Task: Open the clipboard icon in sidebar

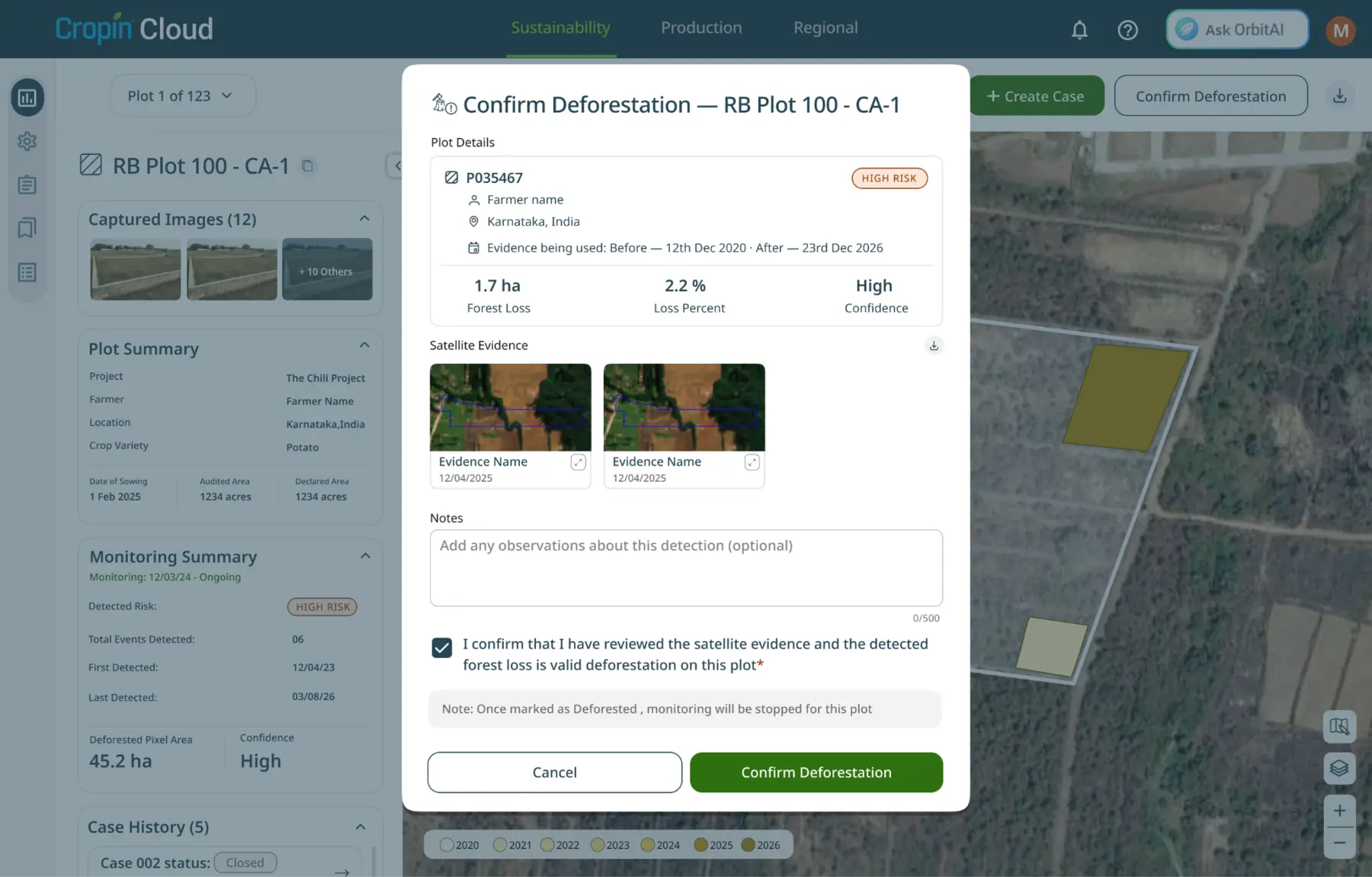Action: 27,185
